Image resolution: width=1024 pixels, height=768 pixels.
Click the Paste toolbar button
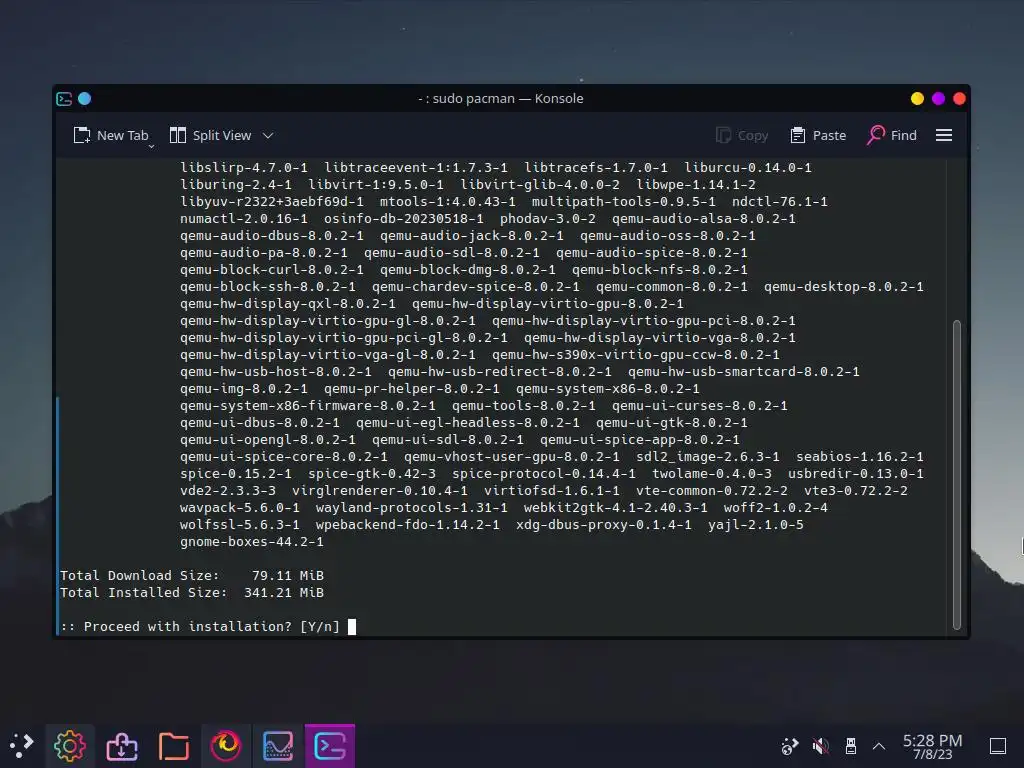click(818, 135)
